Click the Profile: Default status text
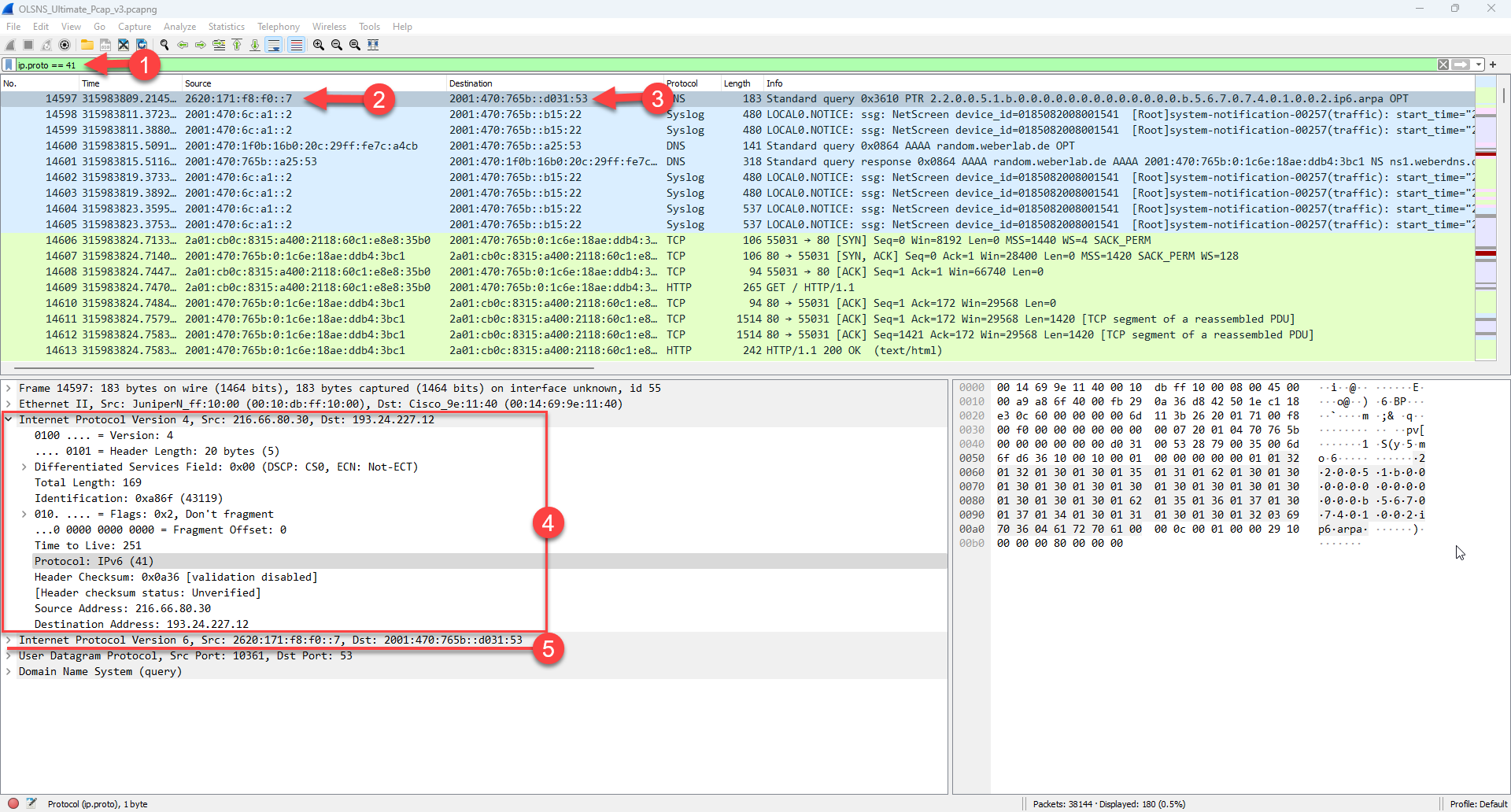 click(x=1478, y=803)
